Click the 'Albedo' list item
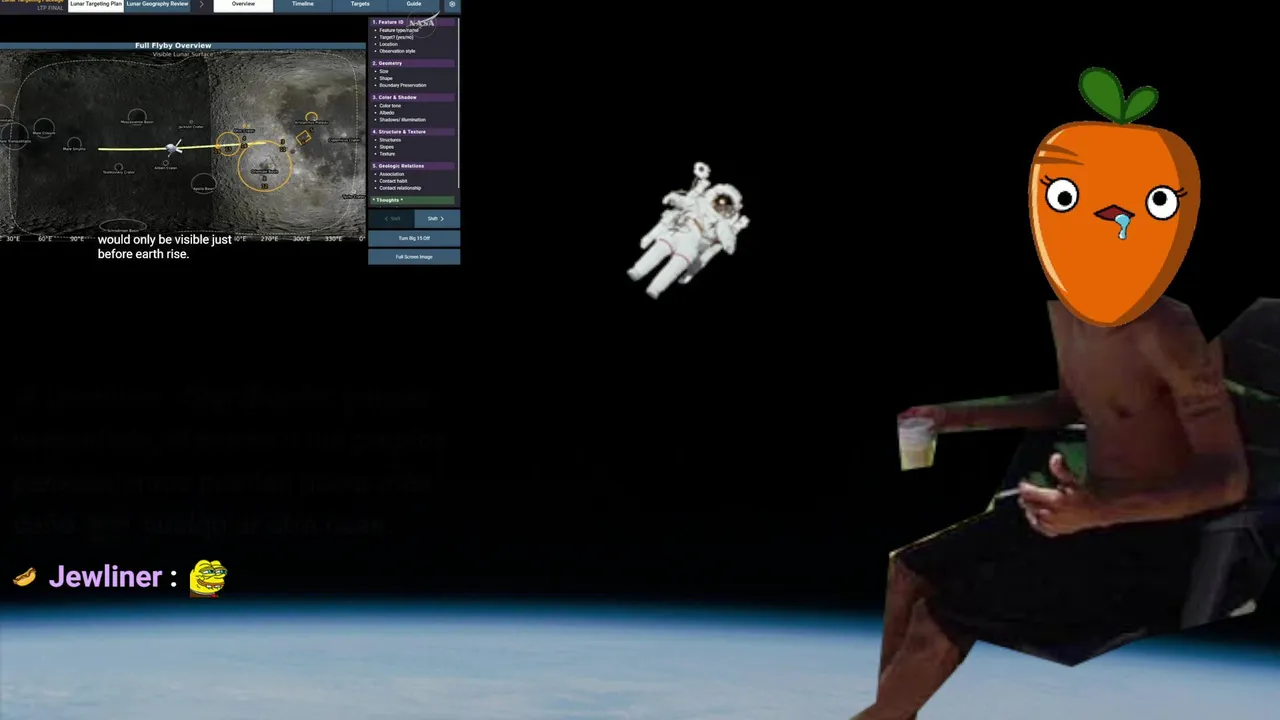This screenshot has width=1280, height=720. click(x=387, y=112)
